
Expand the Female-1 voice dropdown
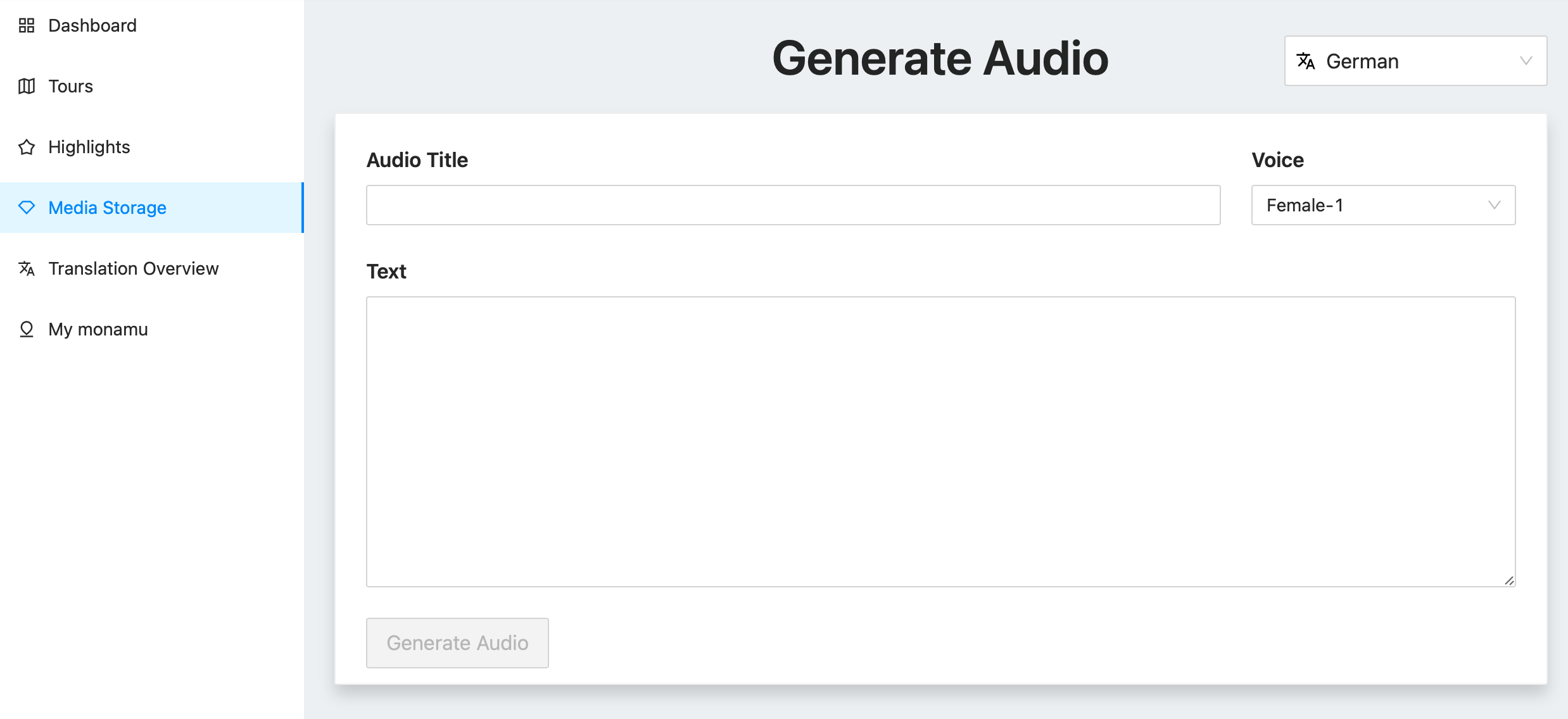tap(1382, 205)
